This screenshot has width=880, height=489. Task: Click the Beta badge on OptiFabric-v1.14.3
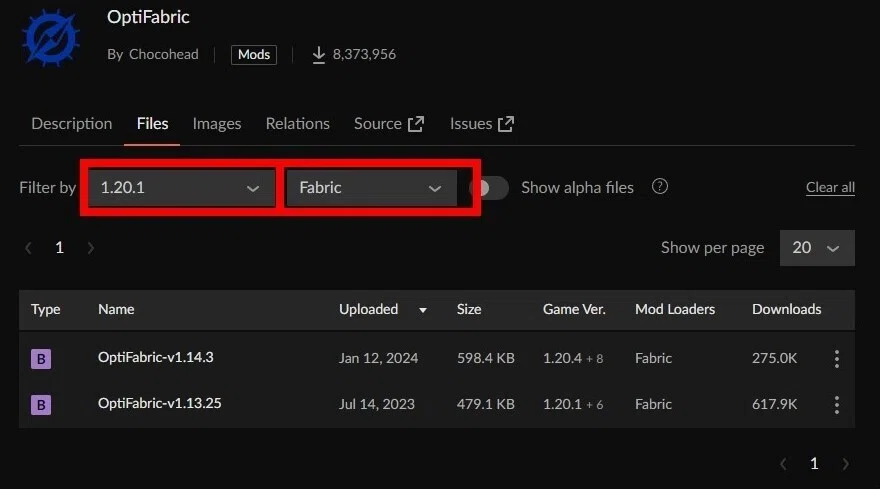point(41,359)
